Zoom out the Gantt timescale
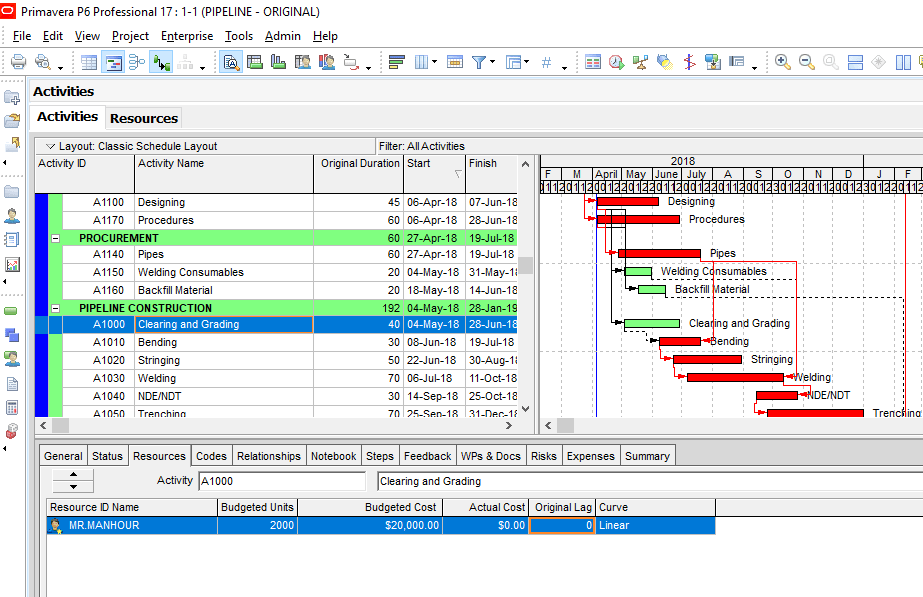The height and width of the screenshot is (597, 923). (806, 62)
